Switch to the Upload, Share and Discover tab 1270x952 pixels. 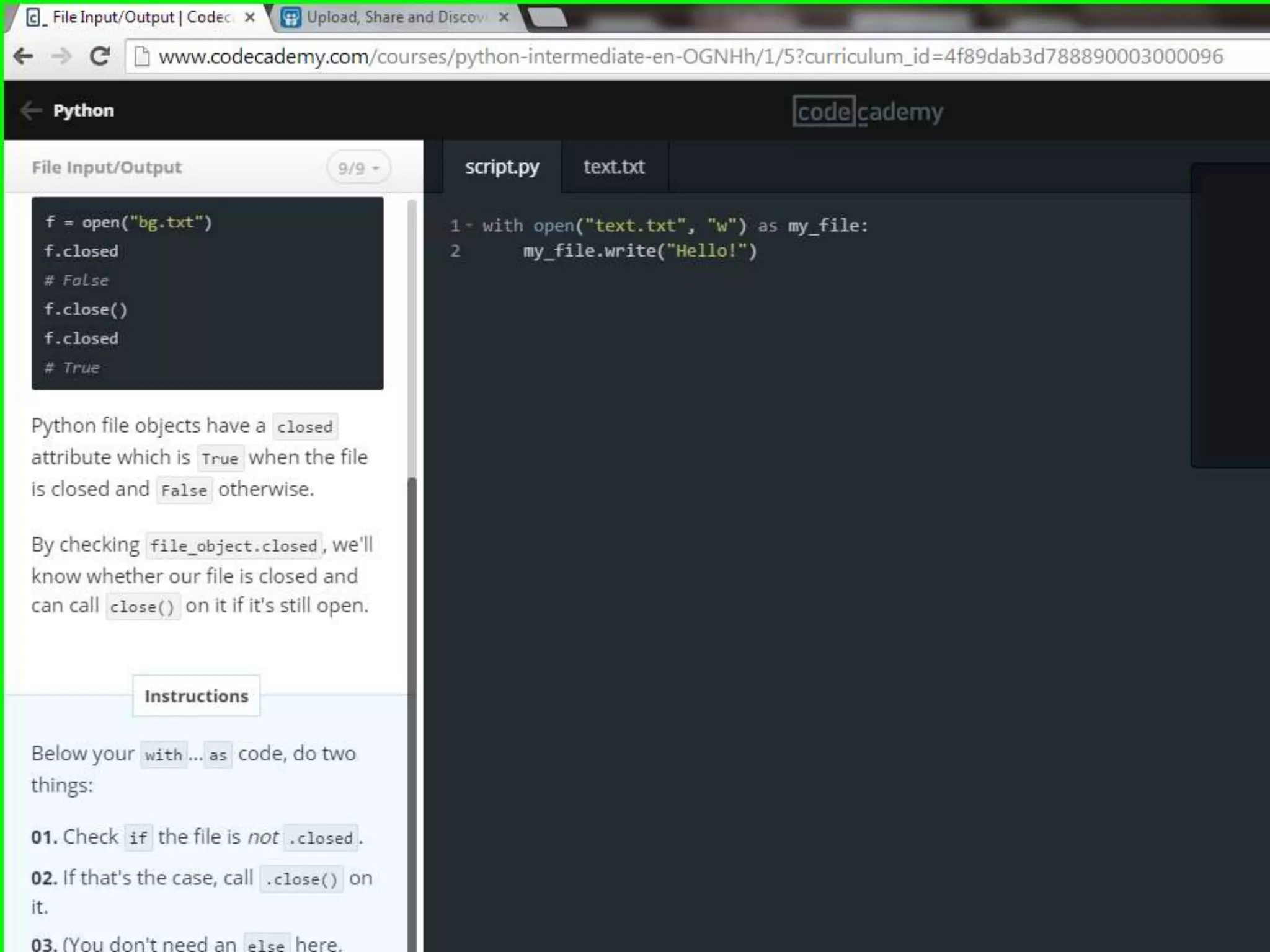click(397, 17)
